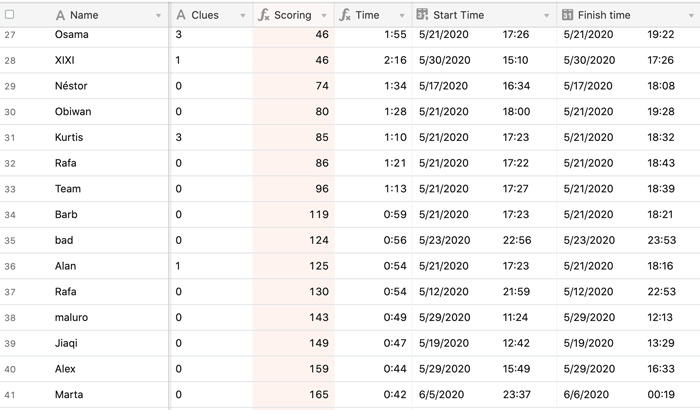This screenshot has width=700, height=410.
Task: Select the name cell 'Kurtis'
Action: click(x=69, y=137)
